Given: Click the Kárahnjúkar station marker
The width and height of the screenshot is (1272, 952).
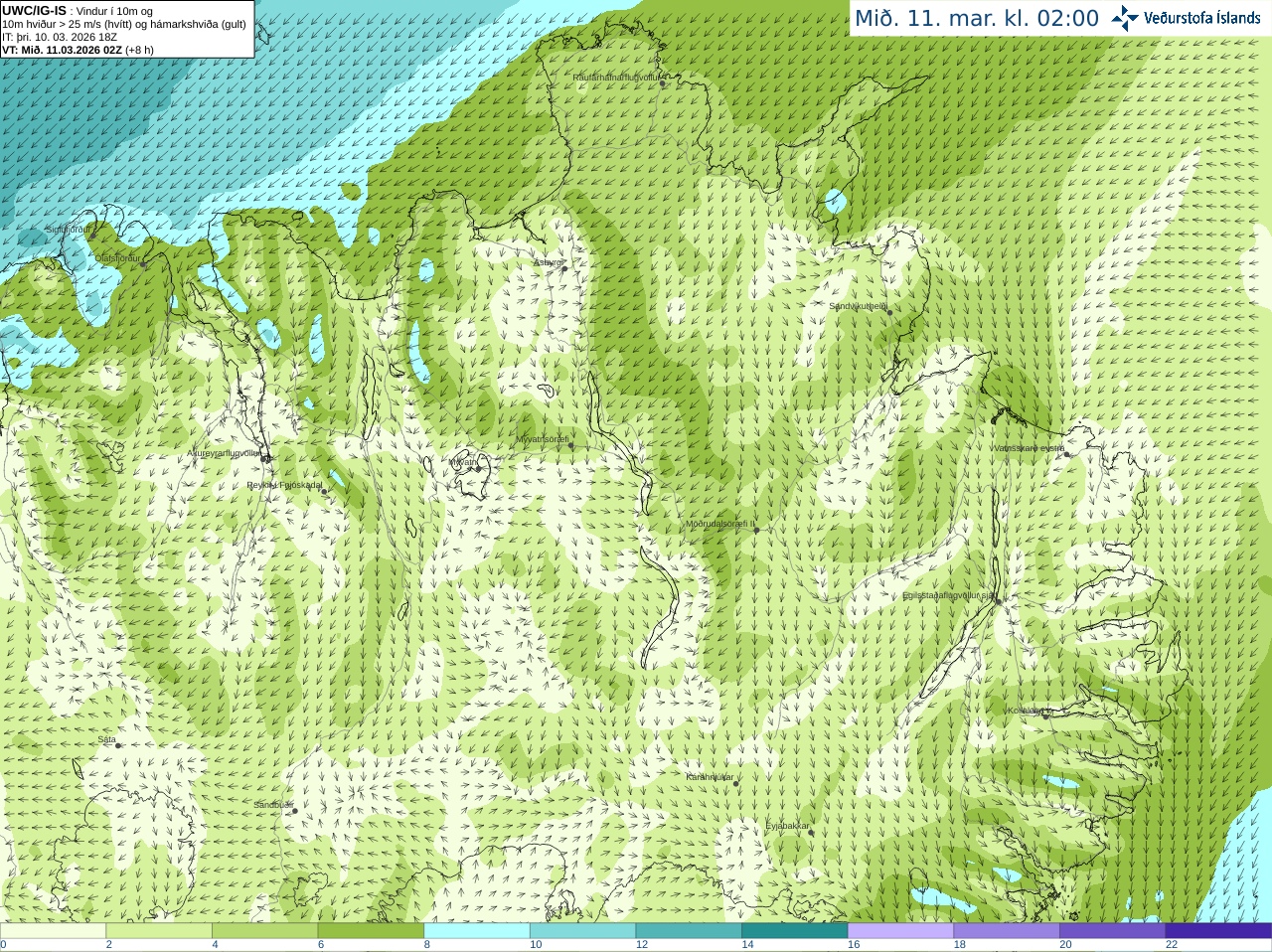Looking at the screenshot, I should coord(736,783).
